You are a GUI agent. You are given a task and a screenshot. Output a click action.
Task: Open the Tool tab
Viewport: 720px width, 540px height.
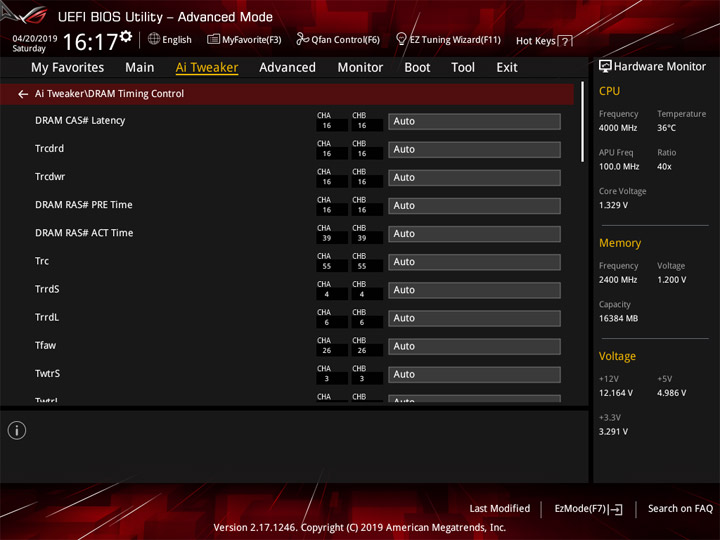pyautogui.click(x=463, y=68)
